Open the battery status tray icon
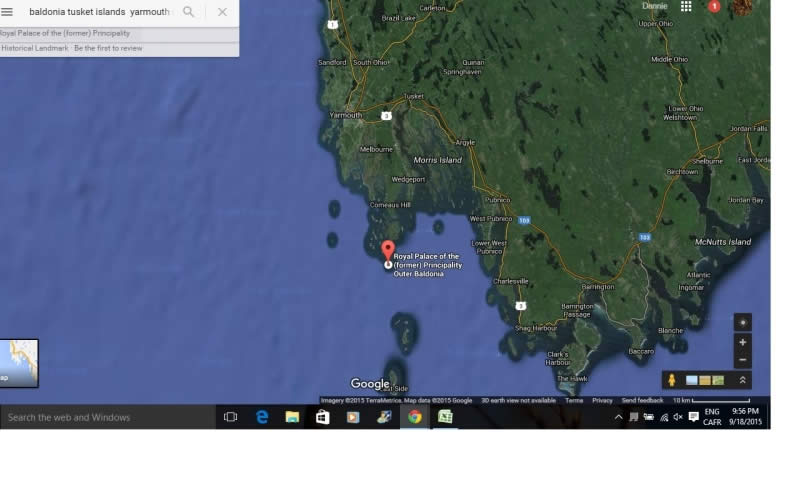This screenshot has width=800, height=480. pos(648,417)
